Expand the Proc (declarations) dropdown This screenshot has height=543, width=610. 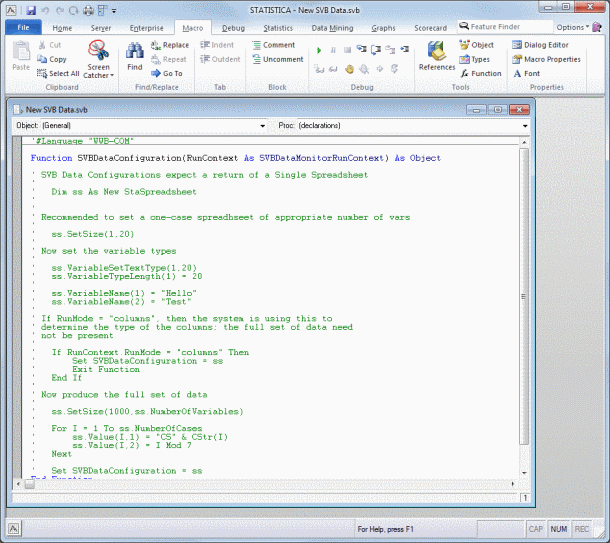[x=524, y=127]
